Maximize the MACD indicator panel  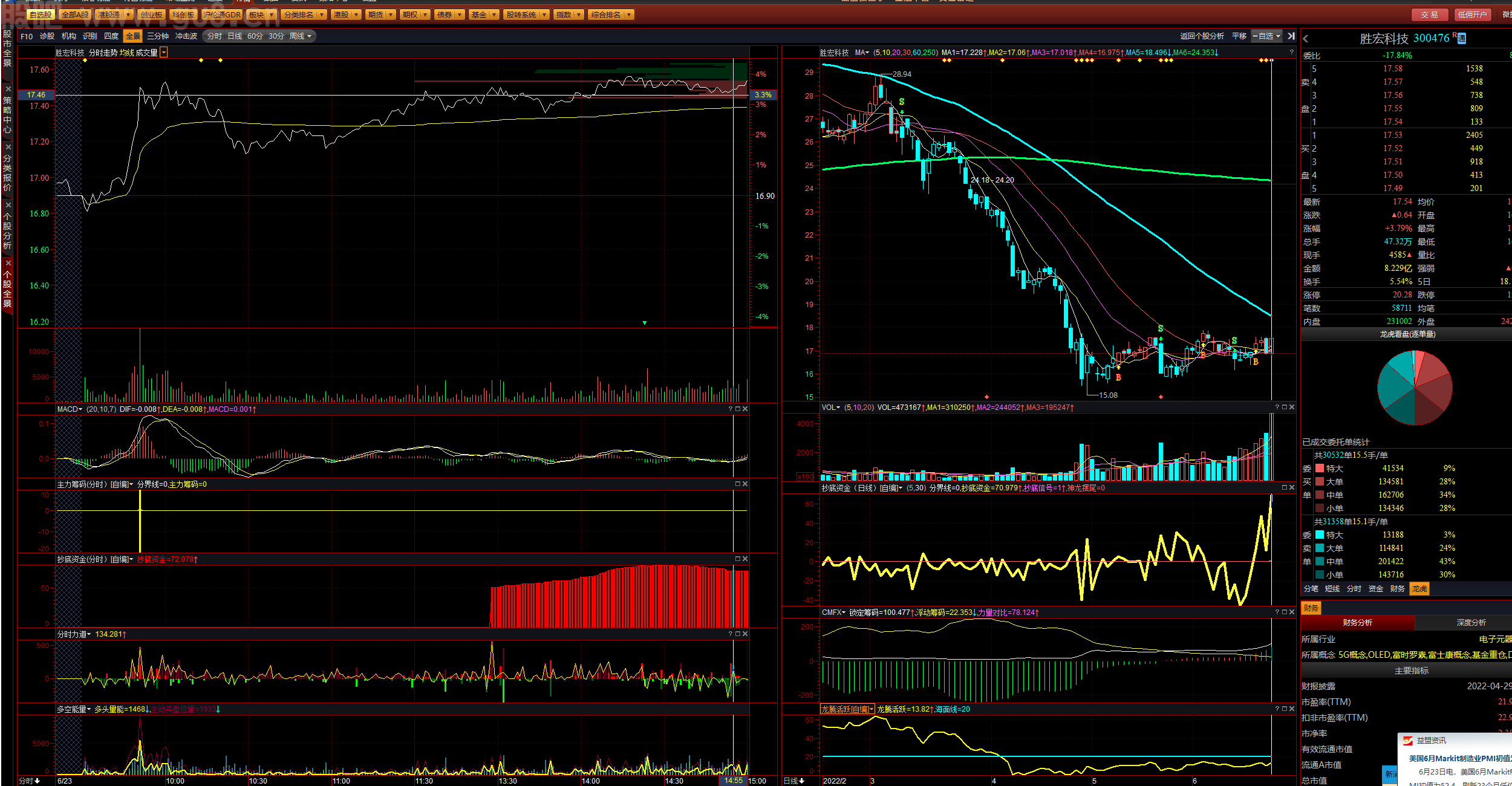coord(738,409)
